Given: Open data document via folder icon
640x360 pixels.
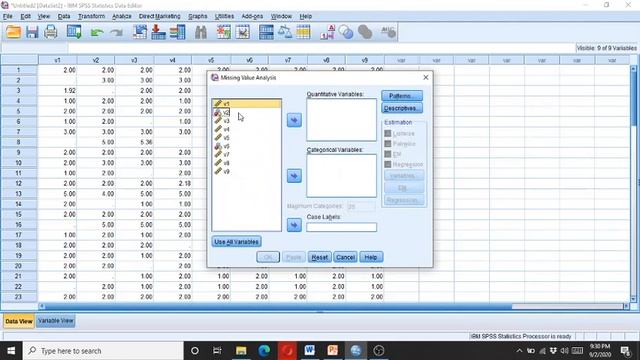Looking at the screenshot, I should pyautogui.click(x=13, y=32).
